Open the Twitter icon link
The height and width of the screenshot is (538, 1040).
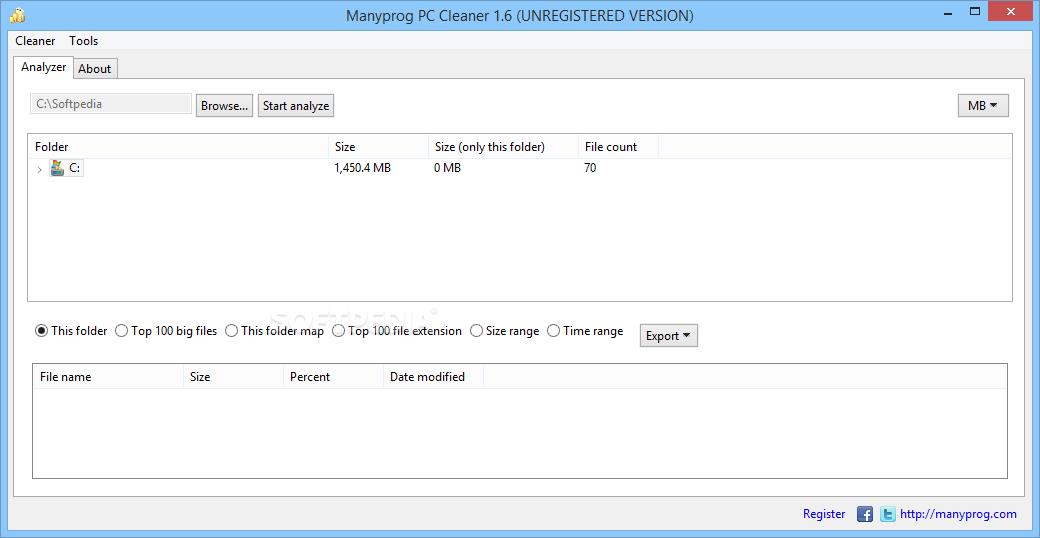pos(887,514)
